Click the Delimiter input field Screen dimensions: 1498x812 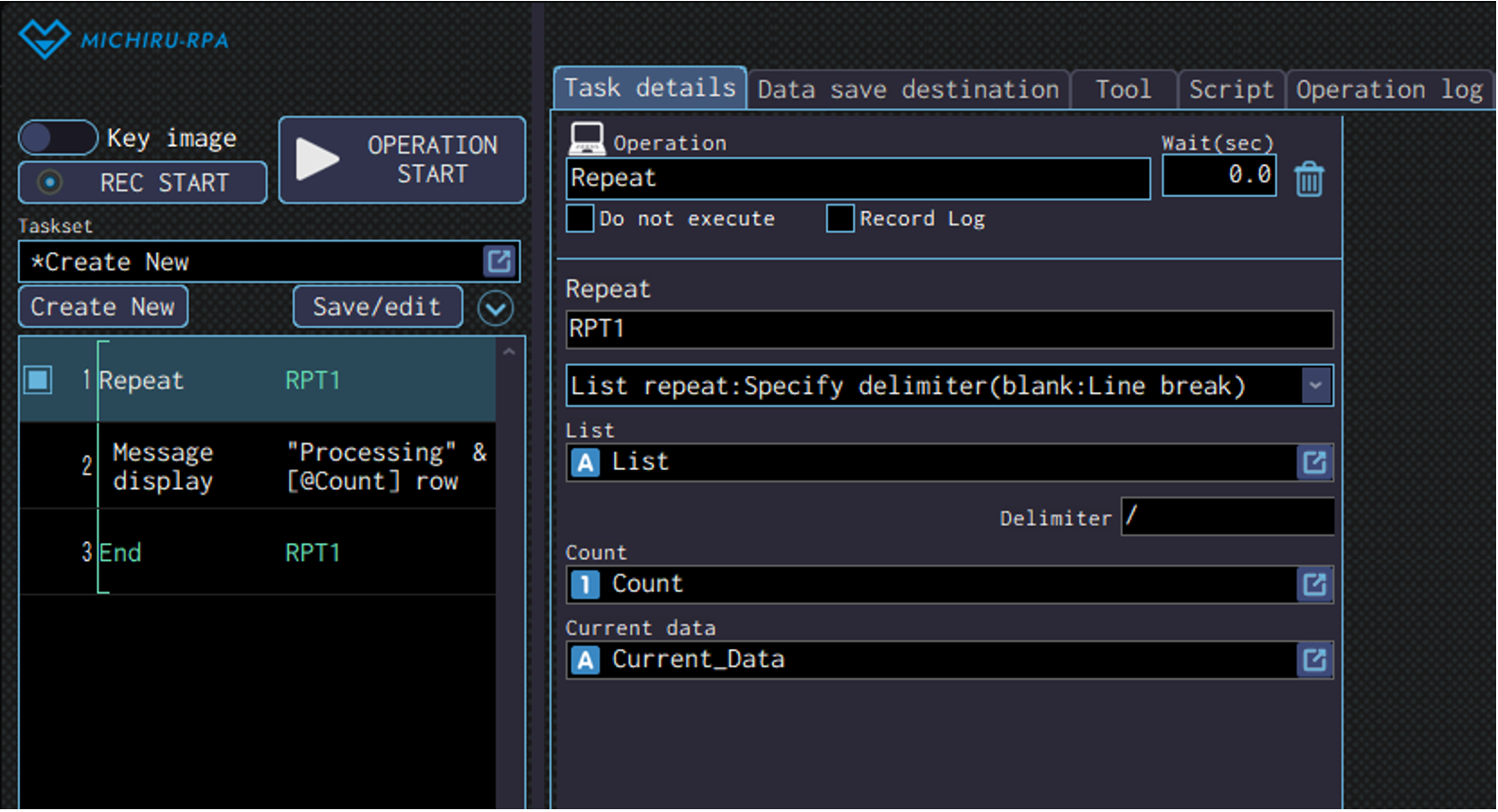click(1227, 517)
